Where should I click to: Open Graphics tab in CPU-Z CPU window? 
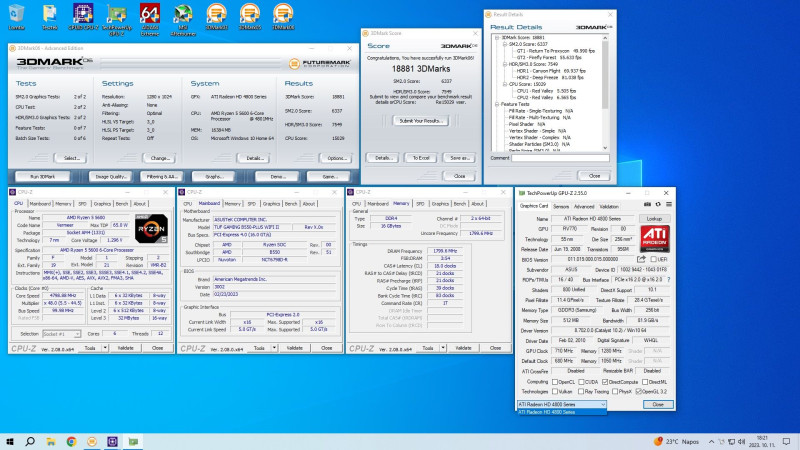tap(102, 204)
